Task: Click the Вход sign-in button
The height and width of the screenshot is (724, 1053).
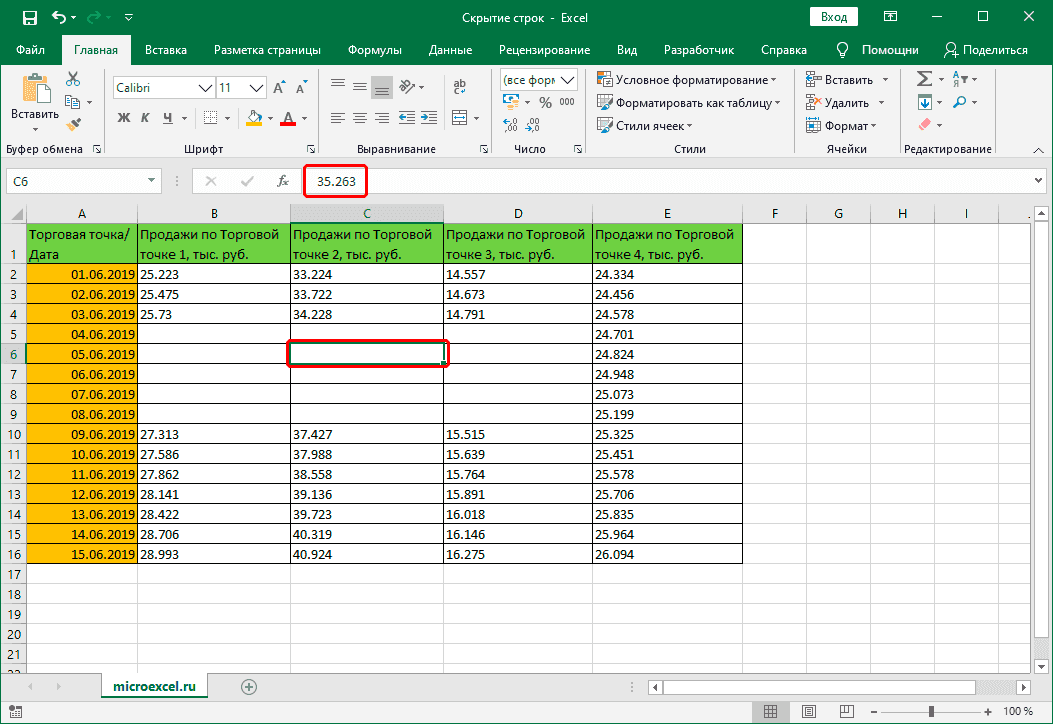Action: 833,17
